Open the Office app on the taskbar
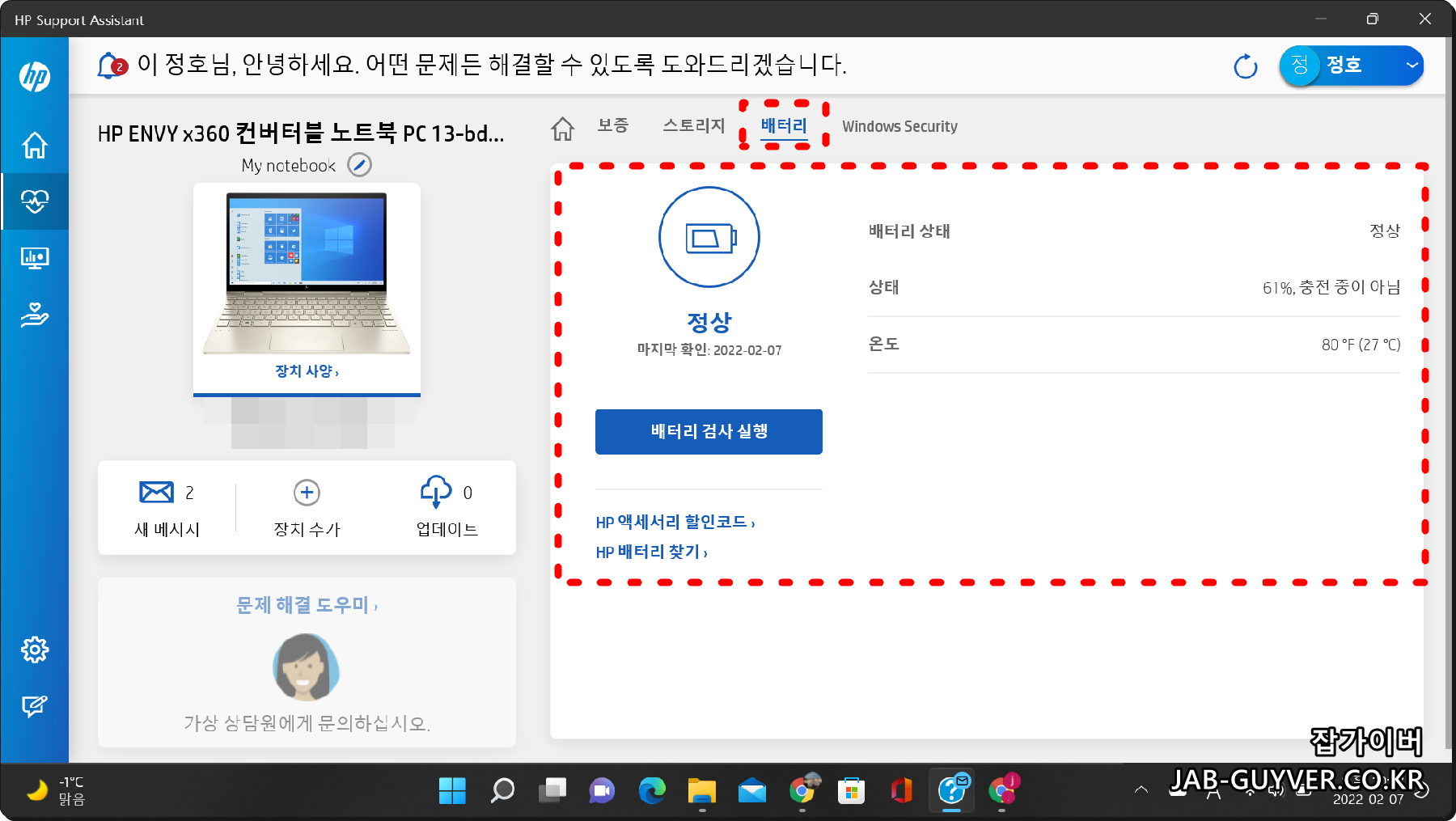 coord(901,790)
